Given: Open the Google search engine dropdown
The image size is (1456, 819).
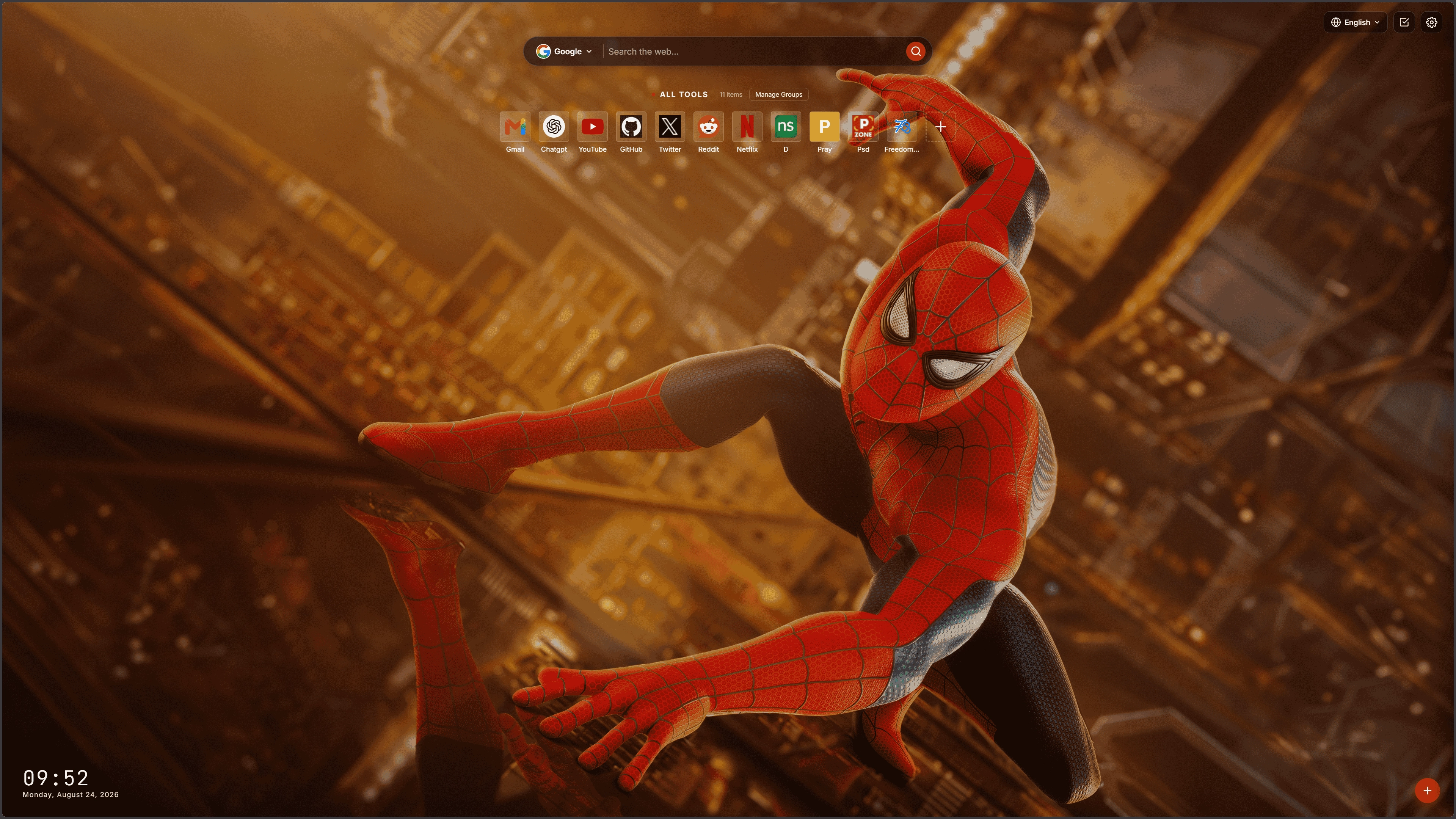Looking at the screenshot, I should (564, 52).
